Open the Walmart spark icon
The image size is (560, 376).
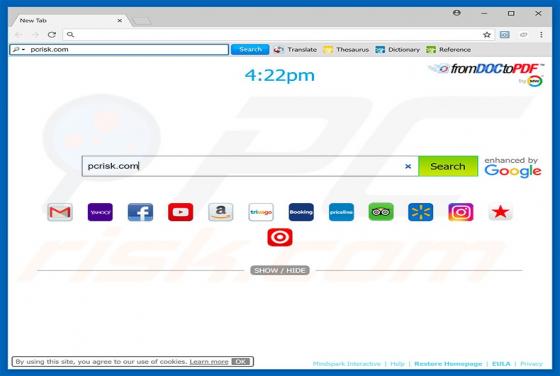point(421,212)
